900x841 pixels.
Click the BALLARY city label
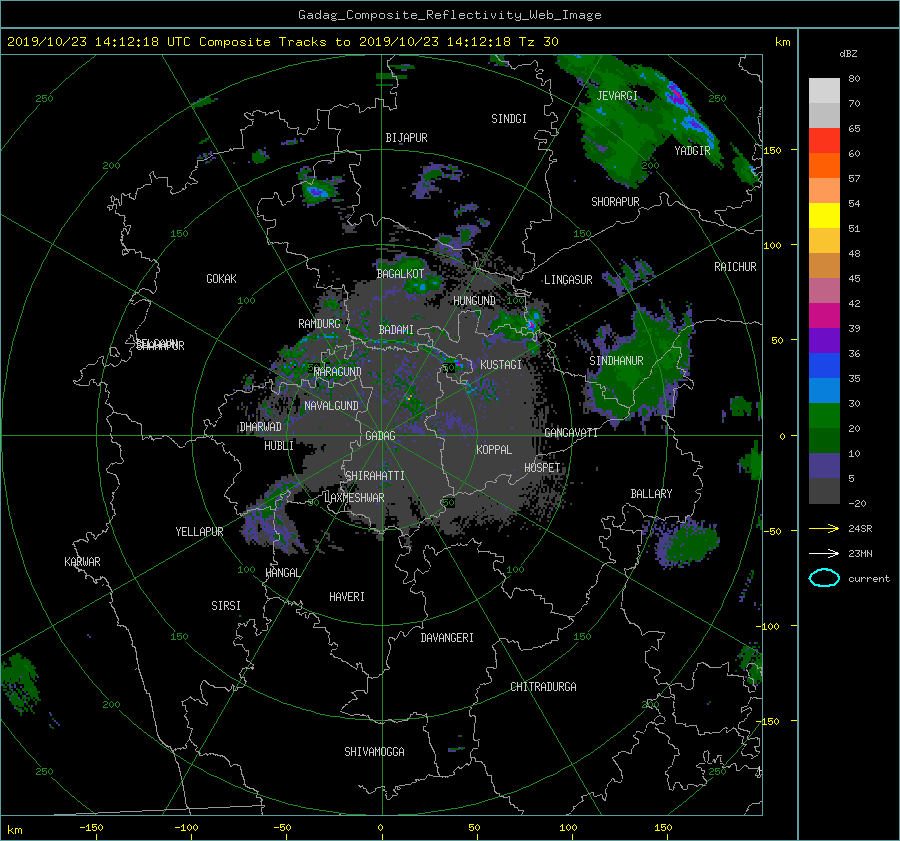click(651, 494)
